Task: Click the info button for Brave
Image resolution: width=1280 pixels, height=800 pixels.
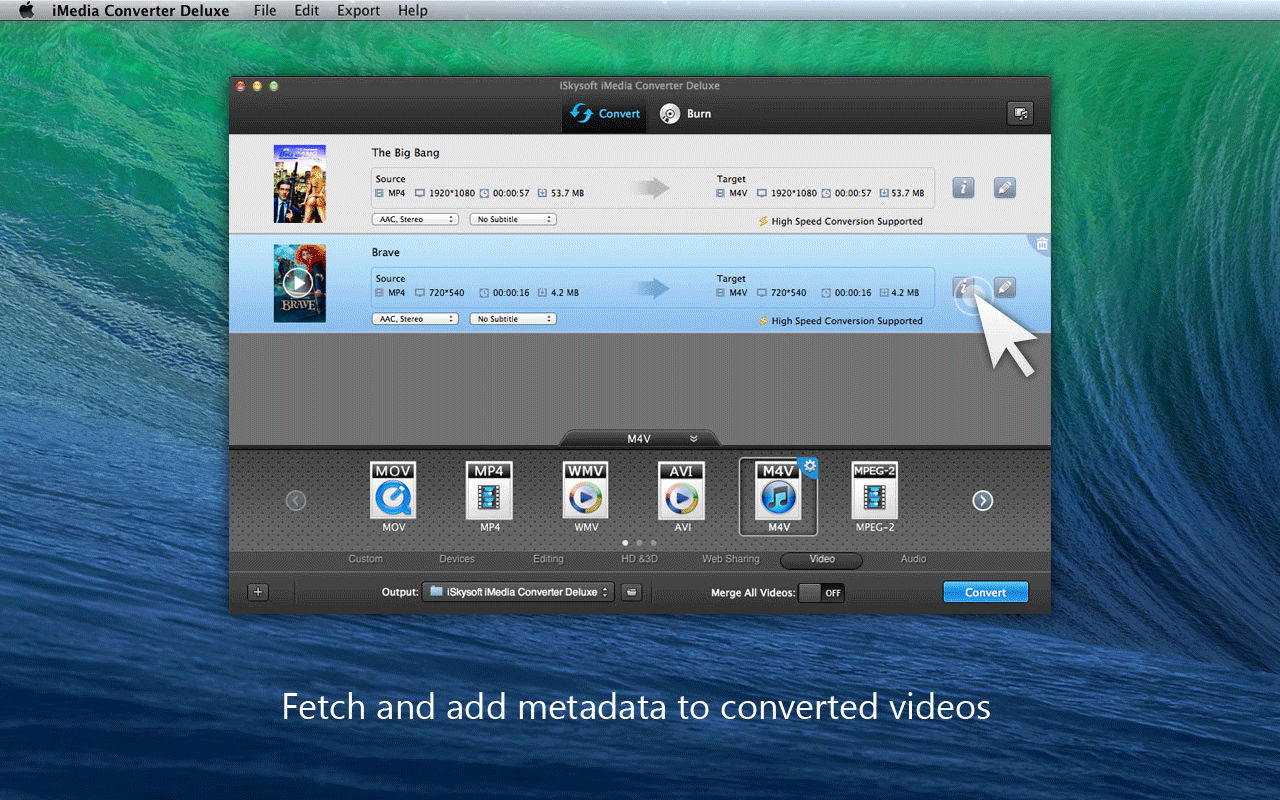Action: coord(963,288)
